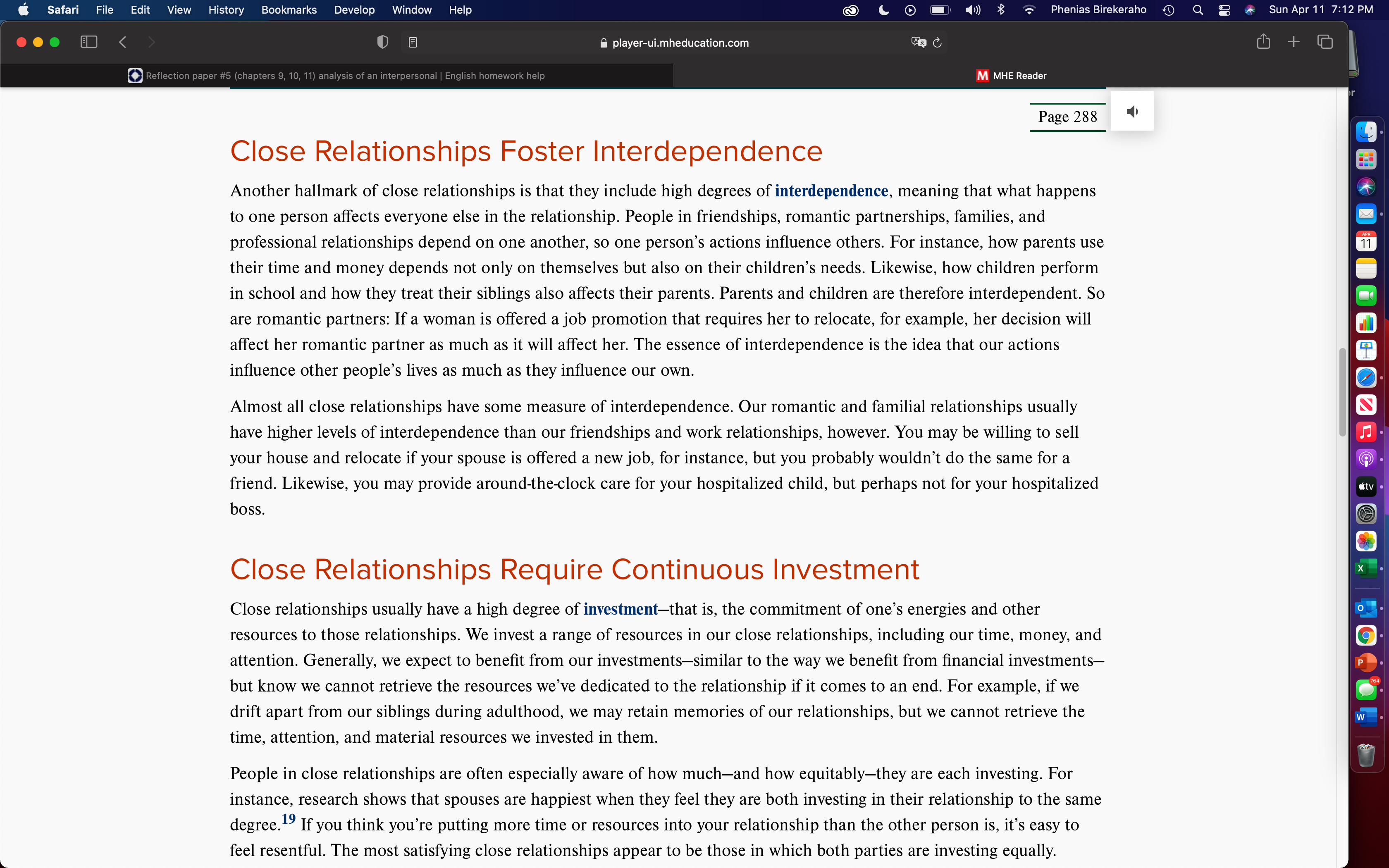Image resolution: width=1389 pixels, height=868 pixels.
Task: Open Google Chrome from the Dock
Action: [x=1366, y=636]
